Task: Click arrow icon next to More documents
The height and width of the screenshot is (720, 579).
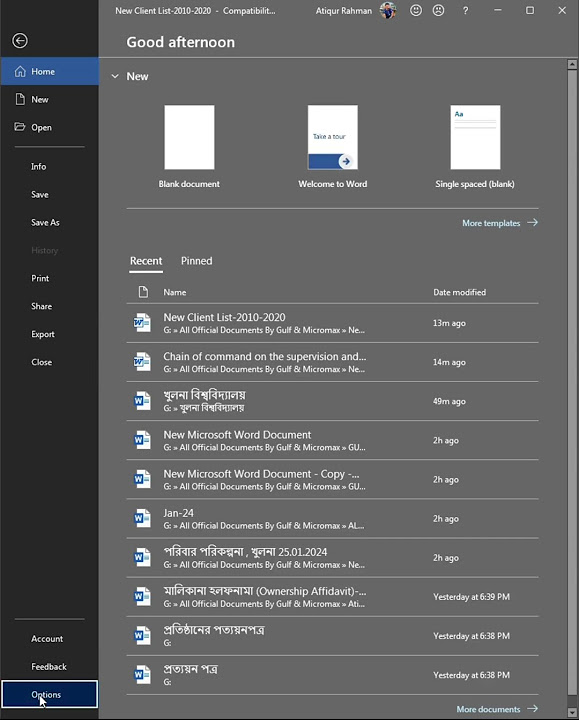Action: [x=533, y=709]
